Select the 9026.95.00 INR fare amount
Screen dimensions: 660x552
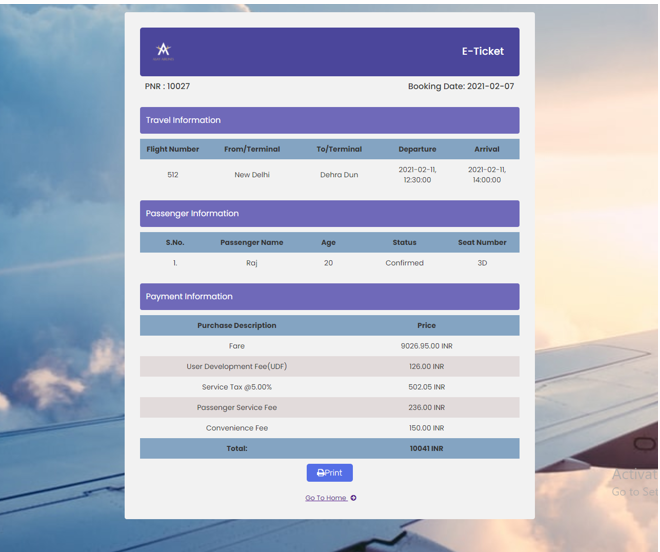426,346
